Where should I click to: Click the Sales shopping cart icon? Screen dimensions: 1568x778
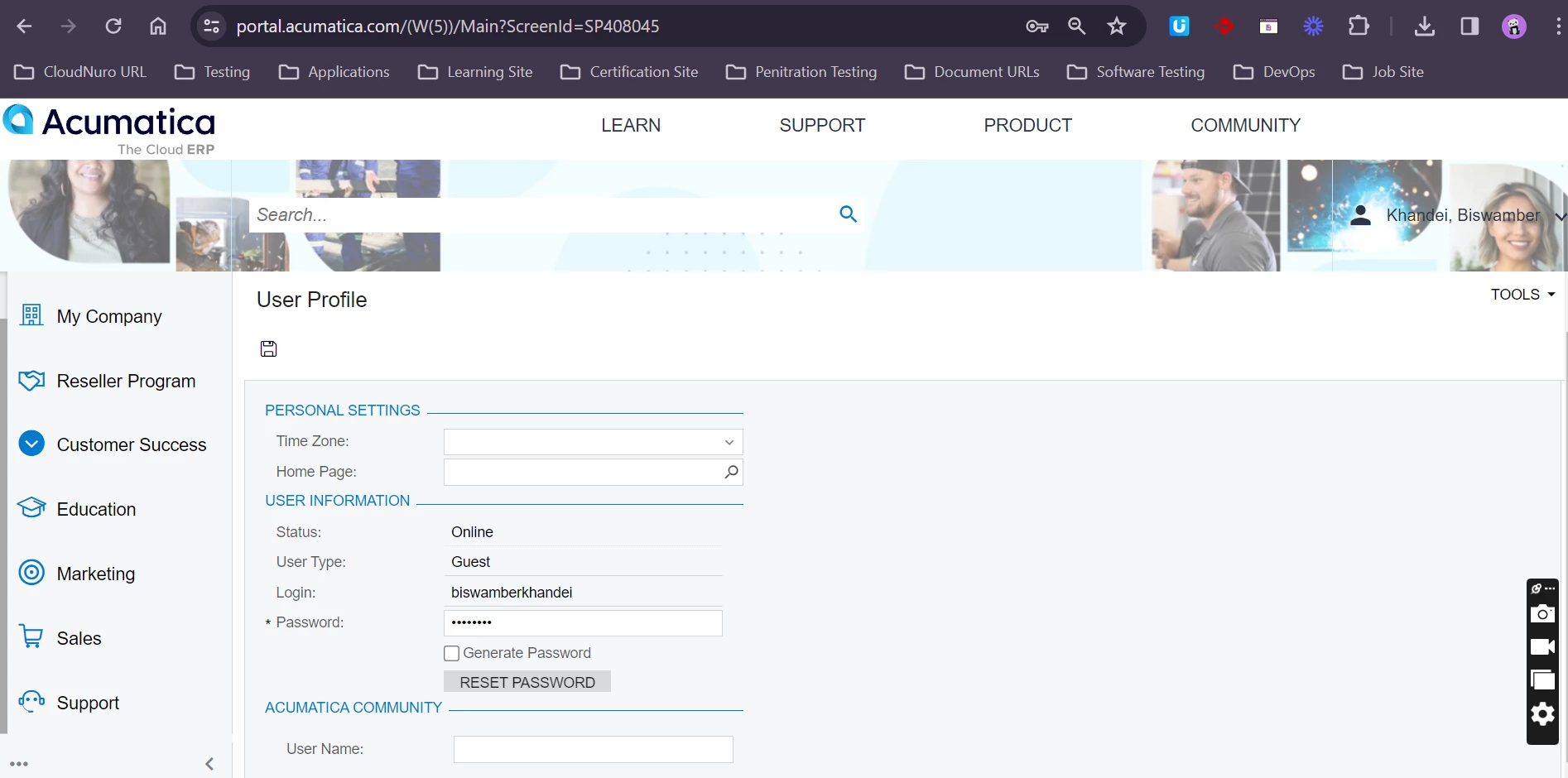[31, 637]
